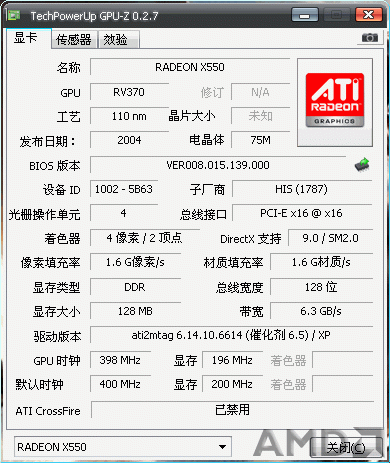Click the GPU 时钟 field 398 MHz
The width and height of the screenshot is (390, 463).
(x=121, y=360)
